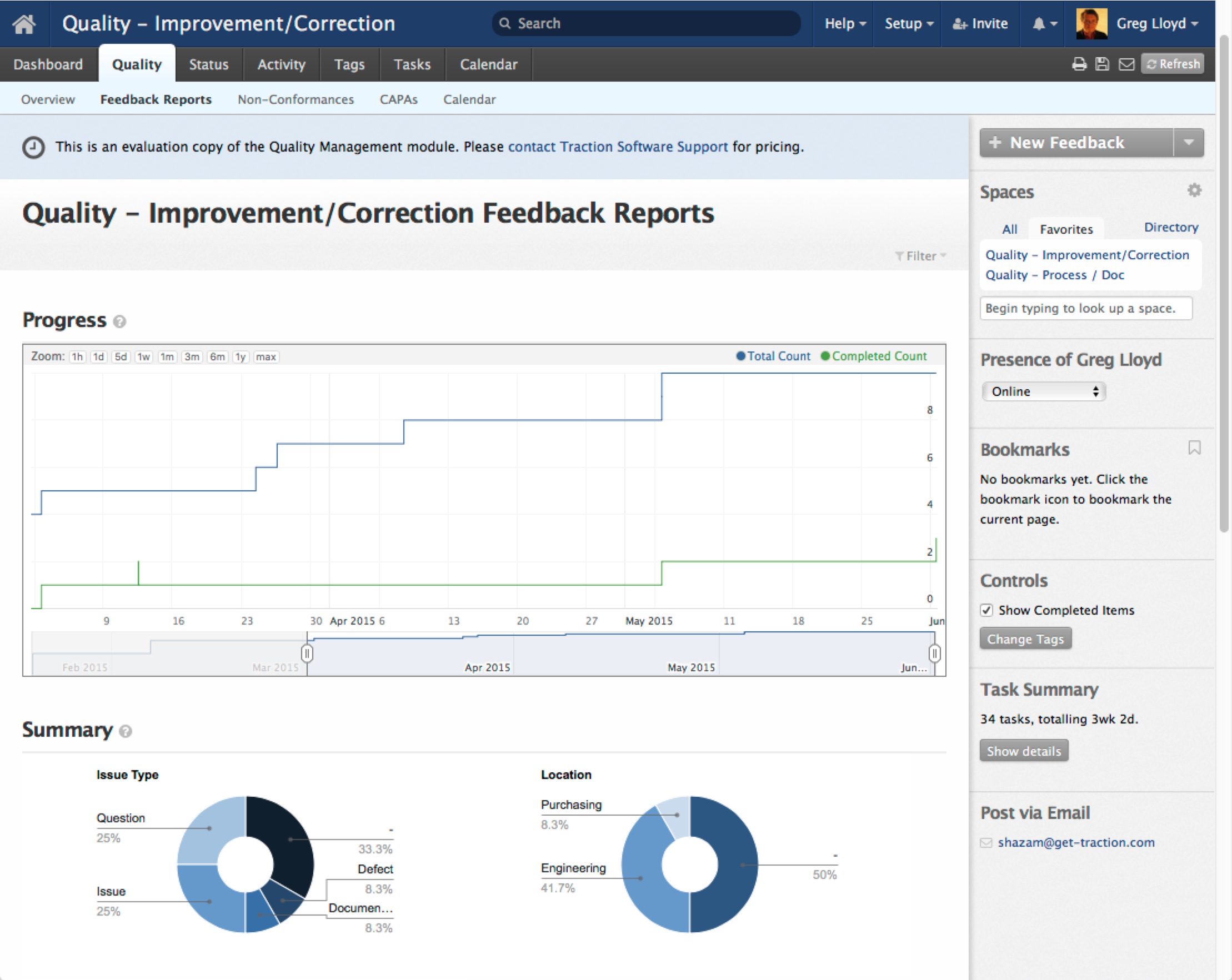Screen dimensions: 1232x980
Task: Click the Progress help question icon
Action: (119, 321)
